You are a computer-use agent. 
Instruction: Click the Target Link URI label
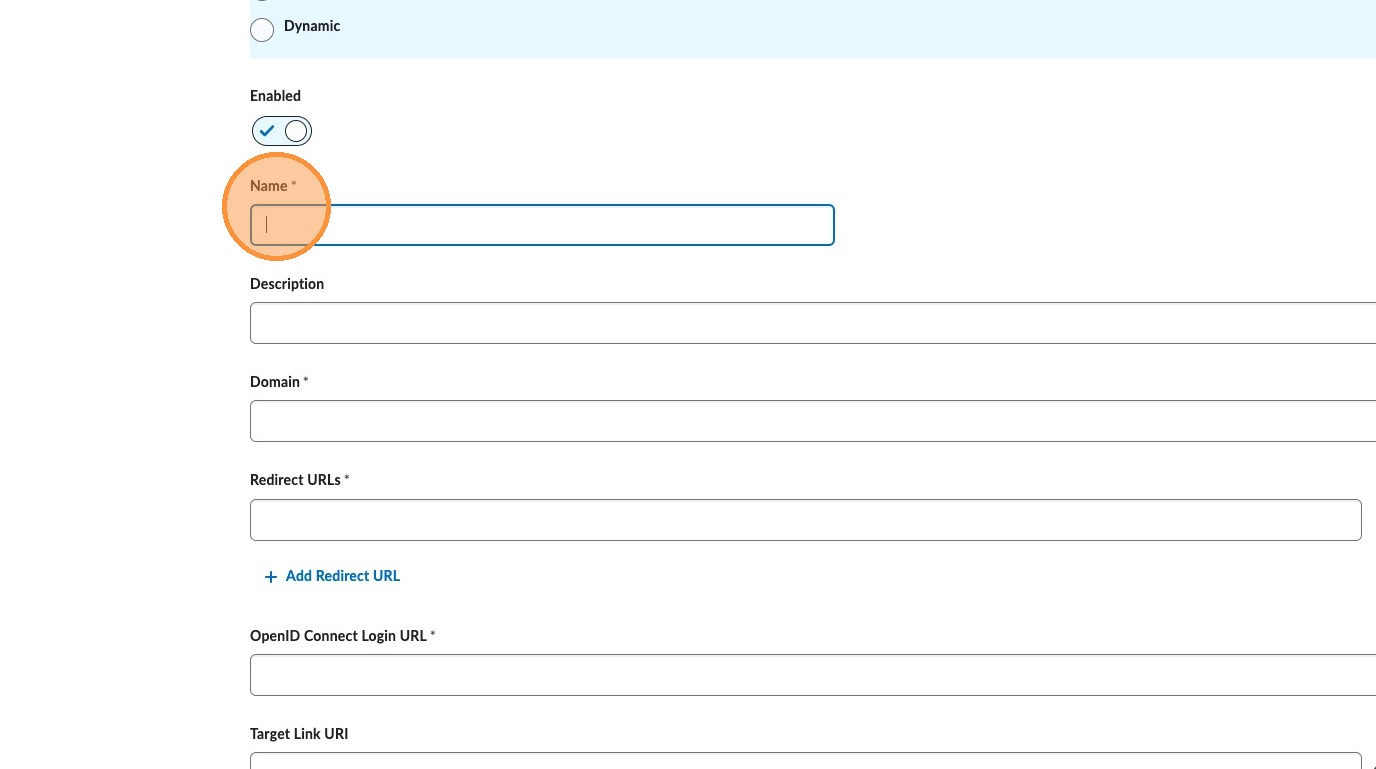point(299,734)
